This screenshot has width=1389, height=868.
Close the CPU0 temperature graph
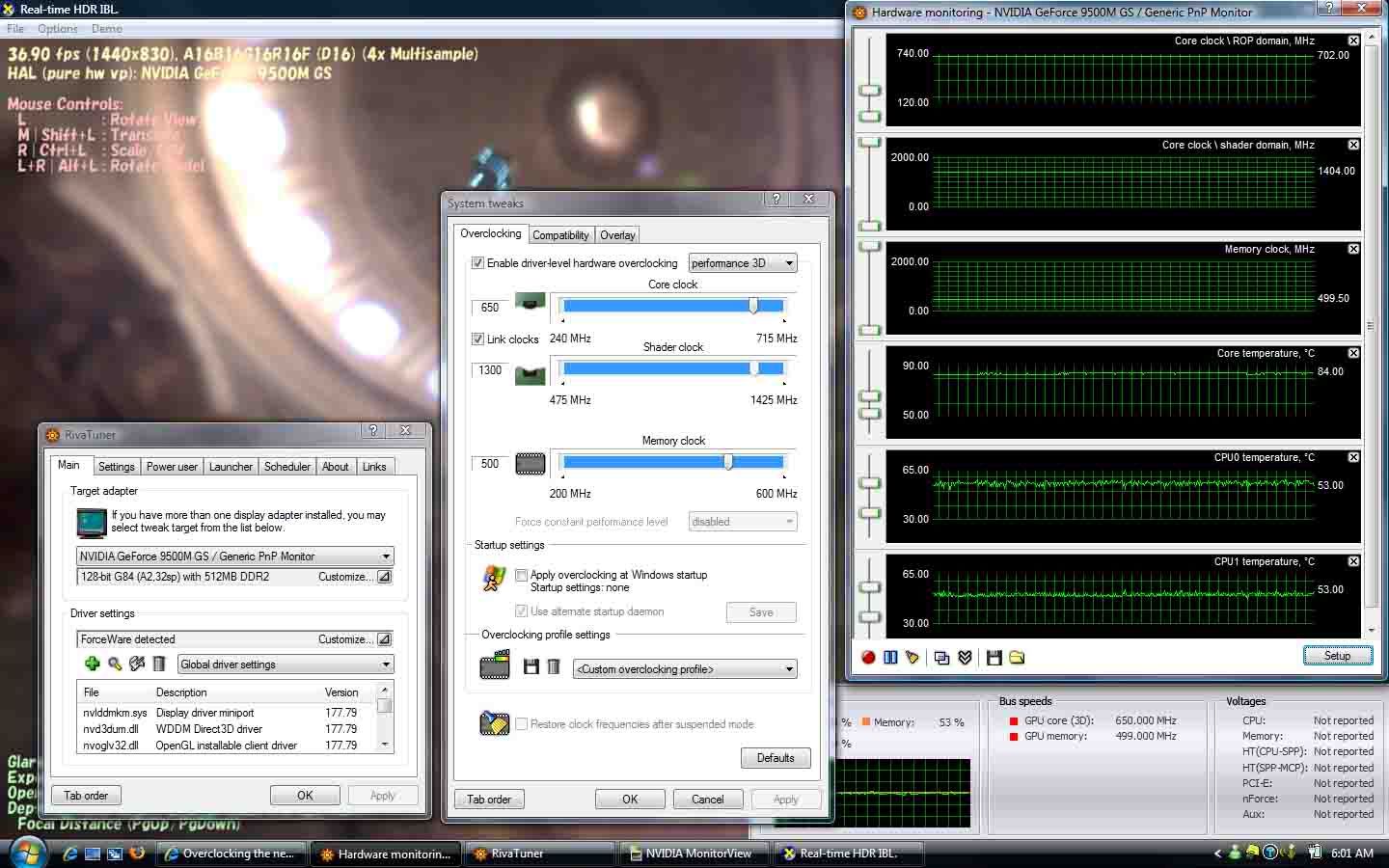(1353, 457)
